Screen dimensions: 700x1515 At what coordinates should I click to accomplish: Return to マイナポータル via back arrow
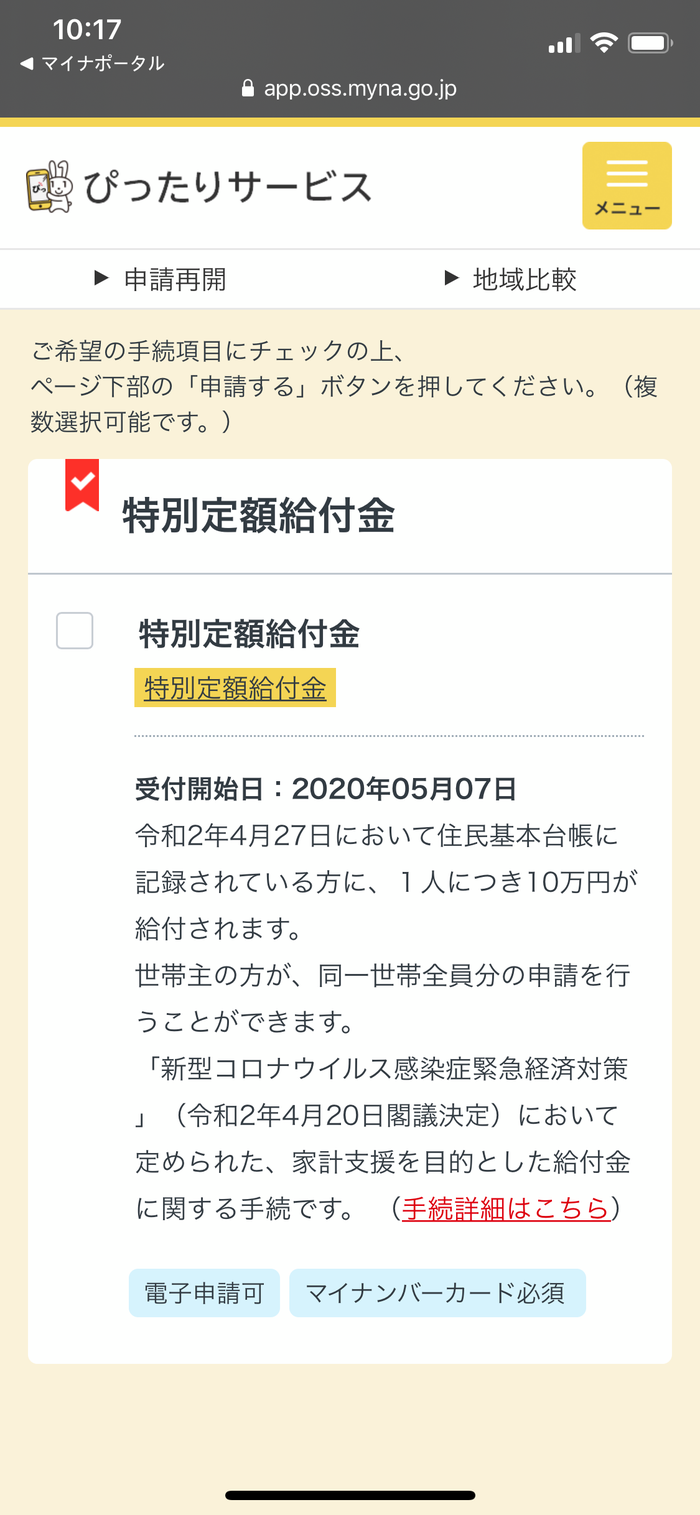coord(92,64)
